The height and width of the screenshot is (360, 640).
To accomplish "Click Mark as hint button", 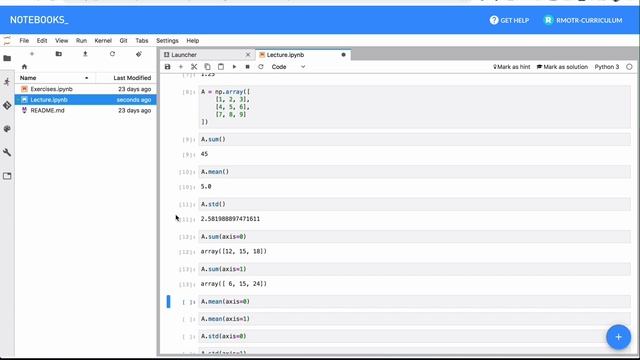I will click(511, 67).
